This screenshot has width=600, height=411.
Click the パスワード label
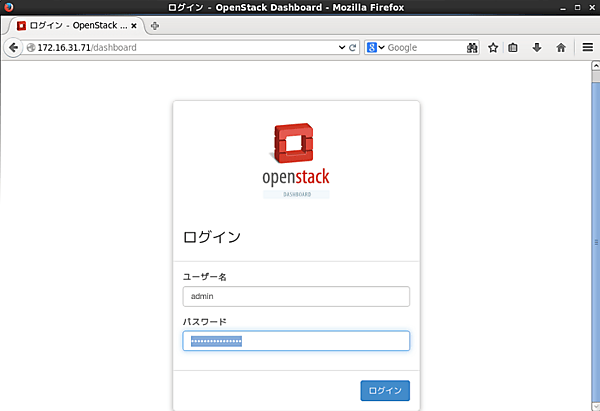205,321
